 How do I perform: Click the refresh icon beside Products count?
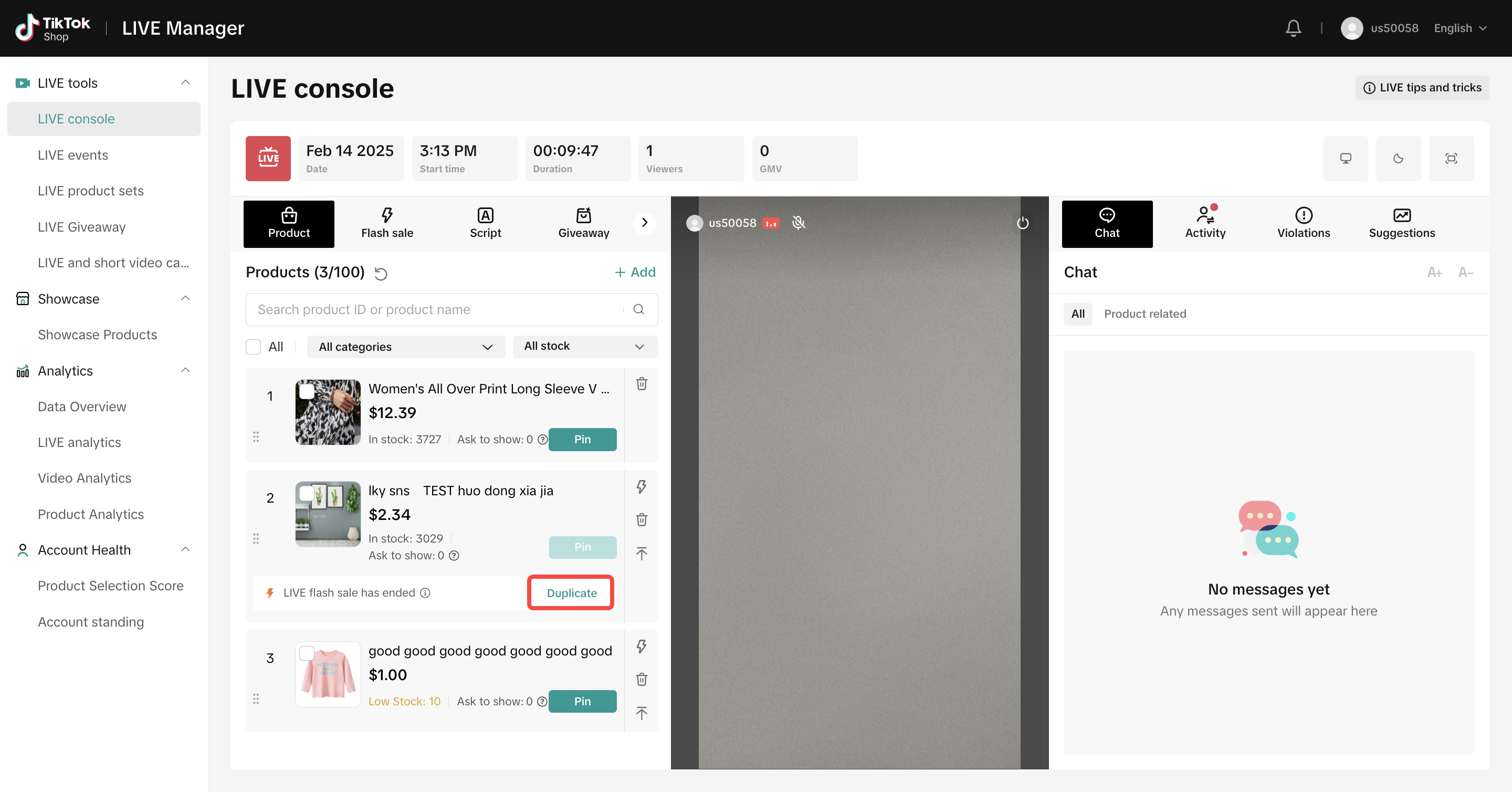coord(381,273)
